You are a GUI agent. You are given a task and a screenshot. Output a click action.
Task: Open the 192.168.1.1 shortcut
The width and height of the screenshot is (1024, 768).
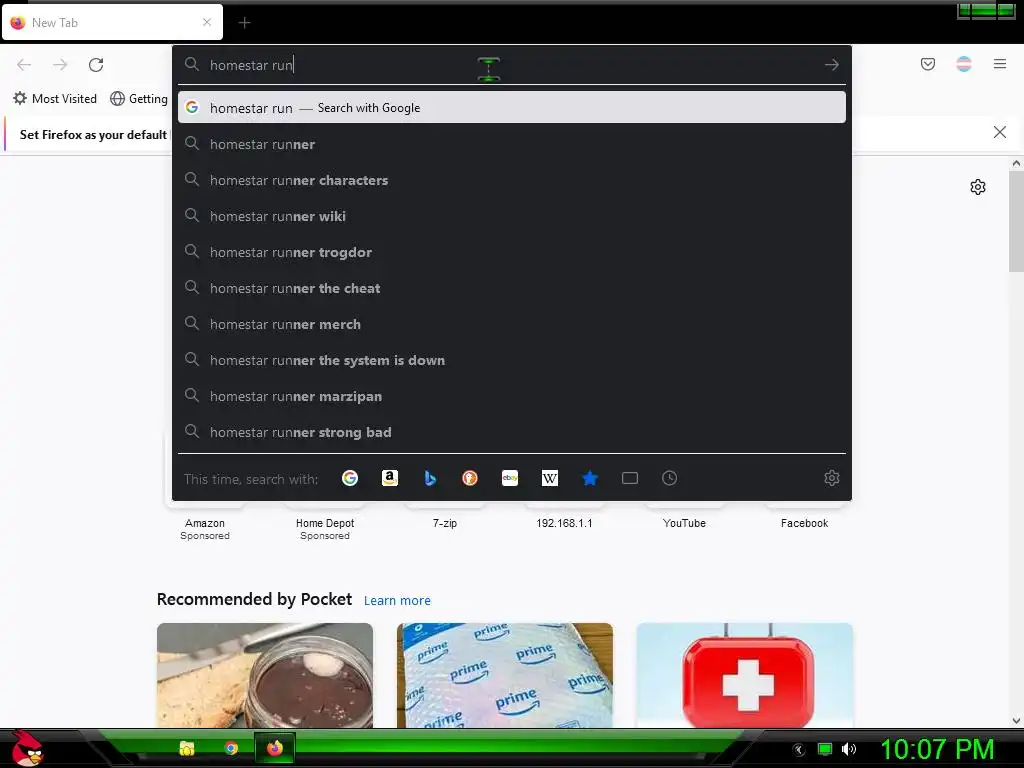coord(564,523)
